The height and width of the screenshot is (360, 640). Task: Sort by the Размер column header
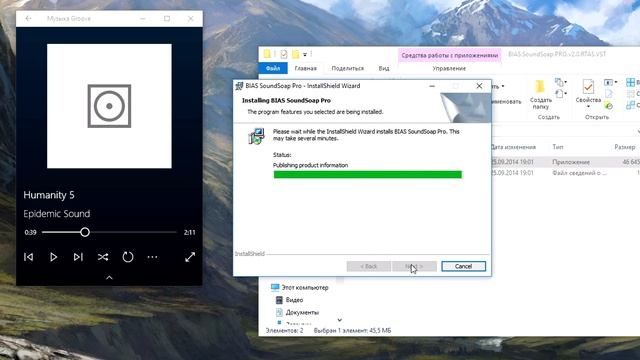click(624, 147)
